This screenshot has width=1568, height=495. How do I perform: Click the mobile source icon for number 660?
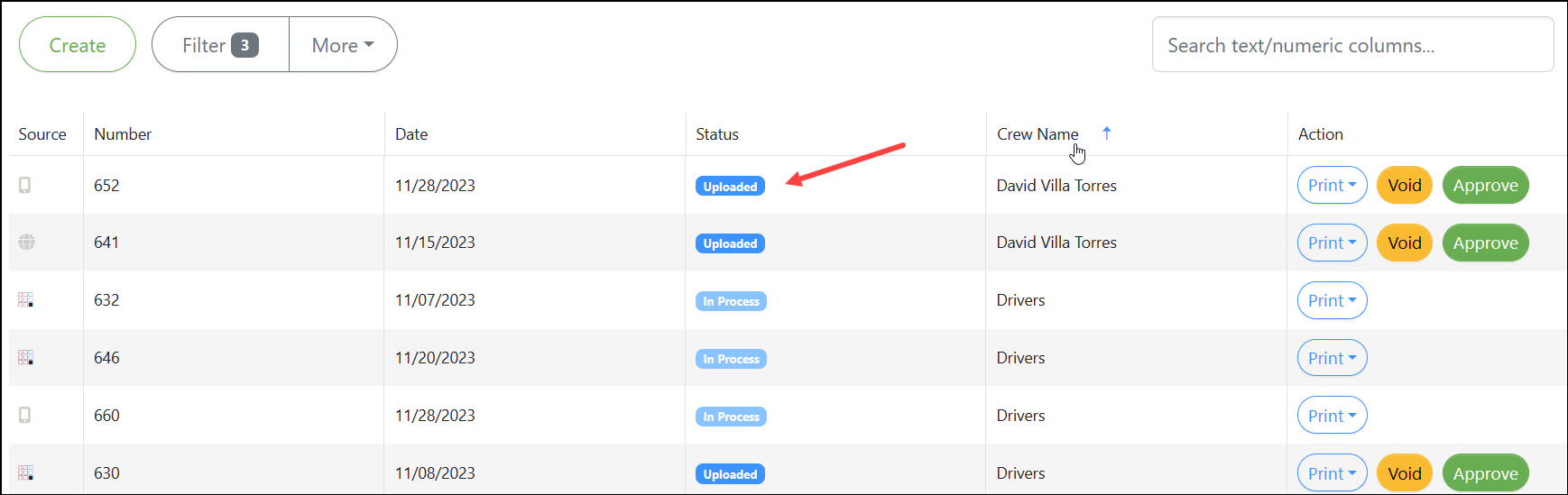click(25, 415)
